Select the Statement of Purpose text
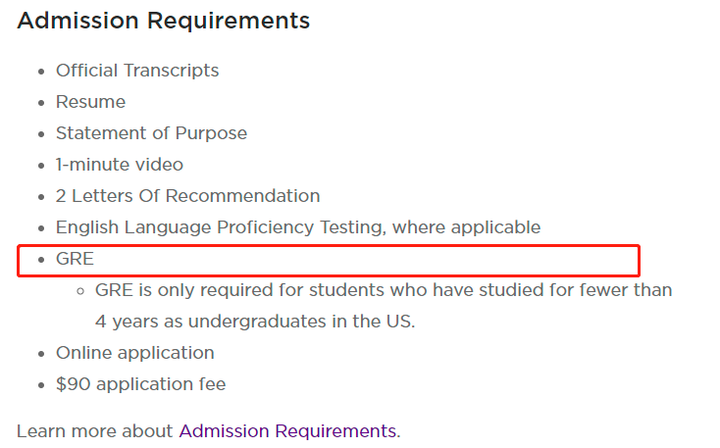Screen dimensions: 720x448 point(152,134)
